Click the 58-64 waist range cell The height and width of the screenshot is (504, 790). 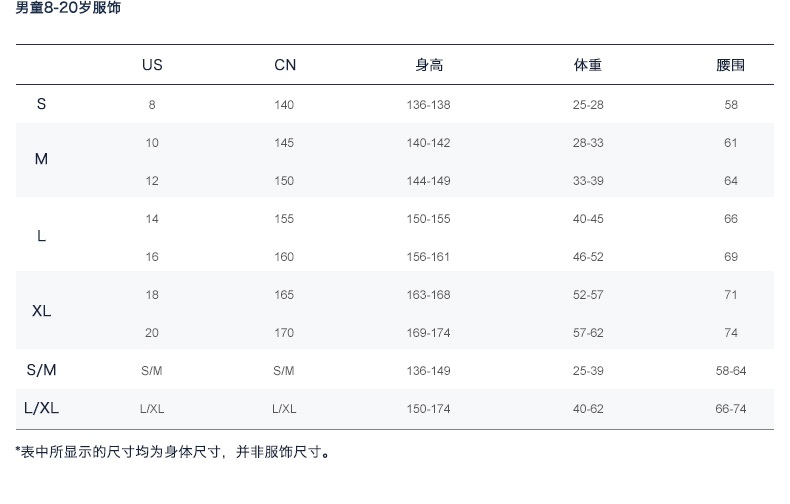[731, 371]
